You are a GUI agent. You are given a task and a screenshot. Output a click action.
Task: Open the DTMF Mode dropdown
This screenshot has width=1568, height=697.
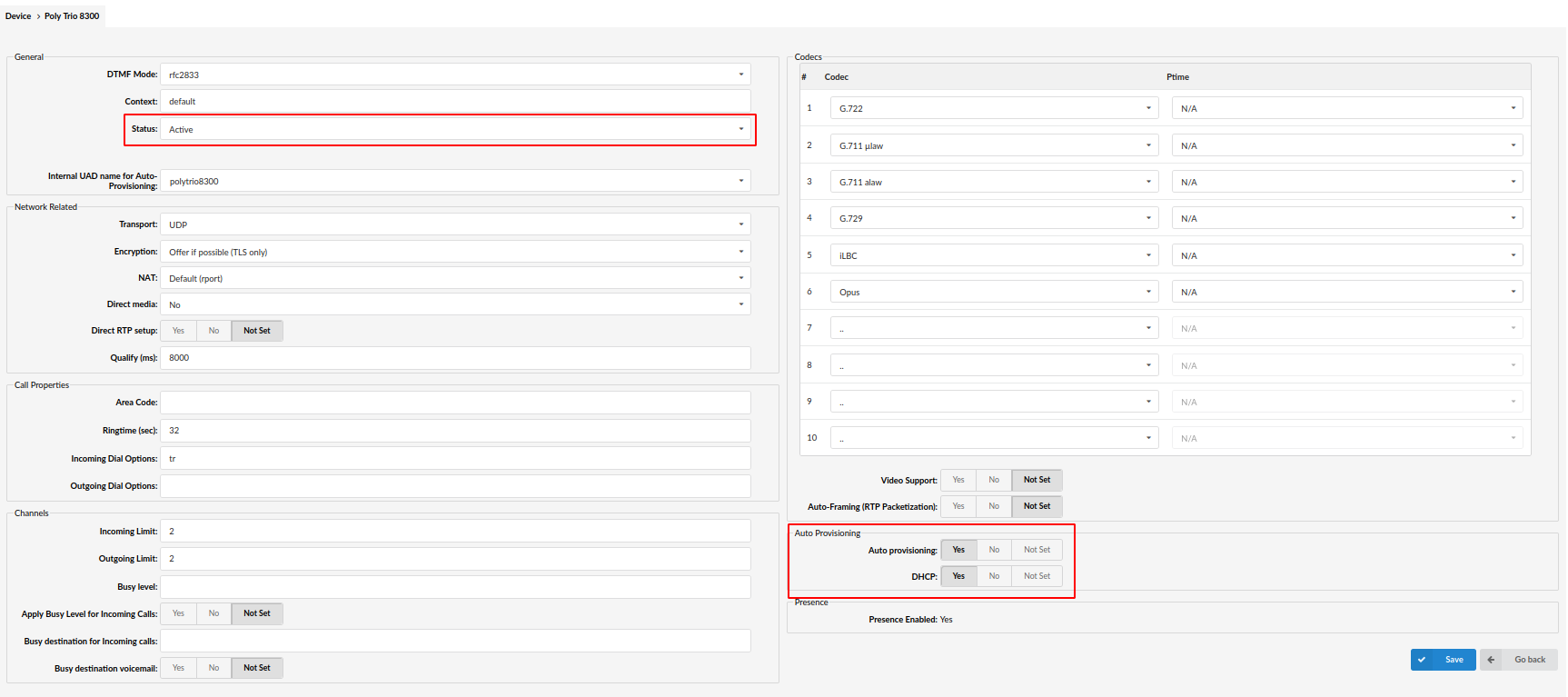tap(455, 75)
